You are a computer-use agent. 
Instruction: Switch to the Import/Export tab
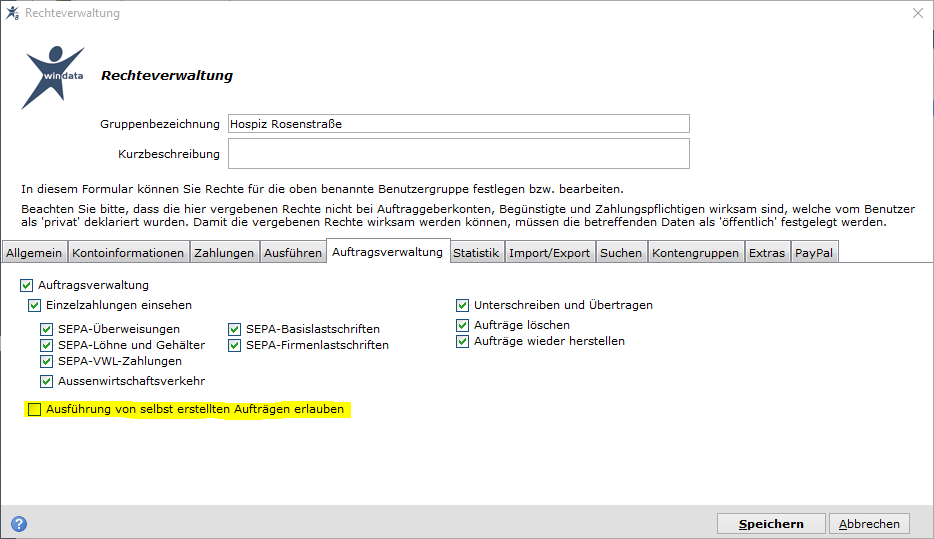click(549, 253)
